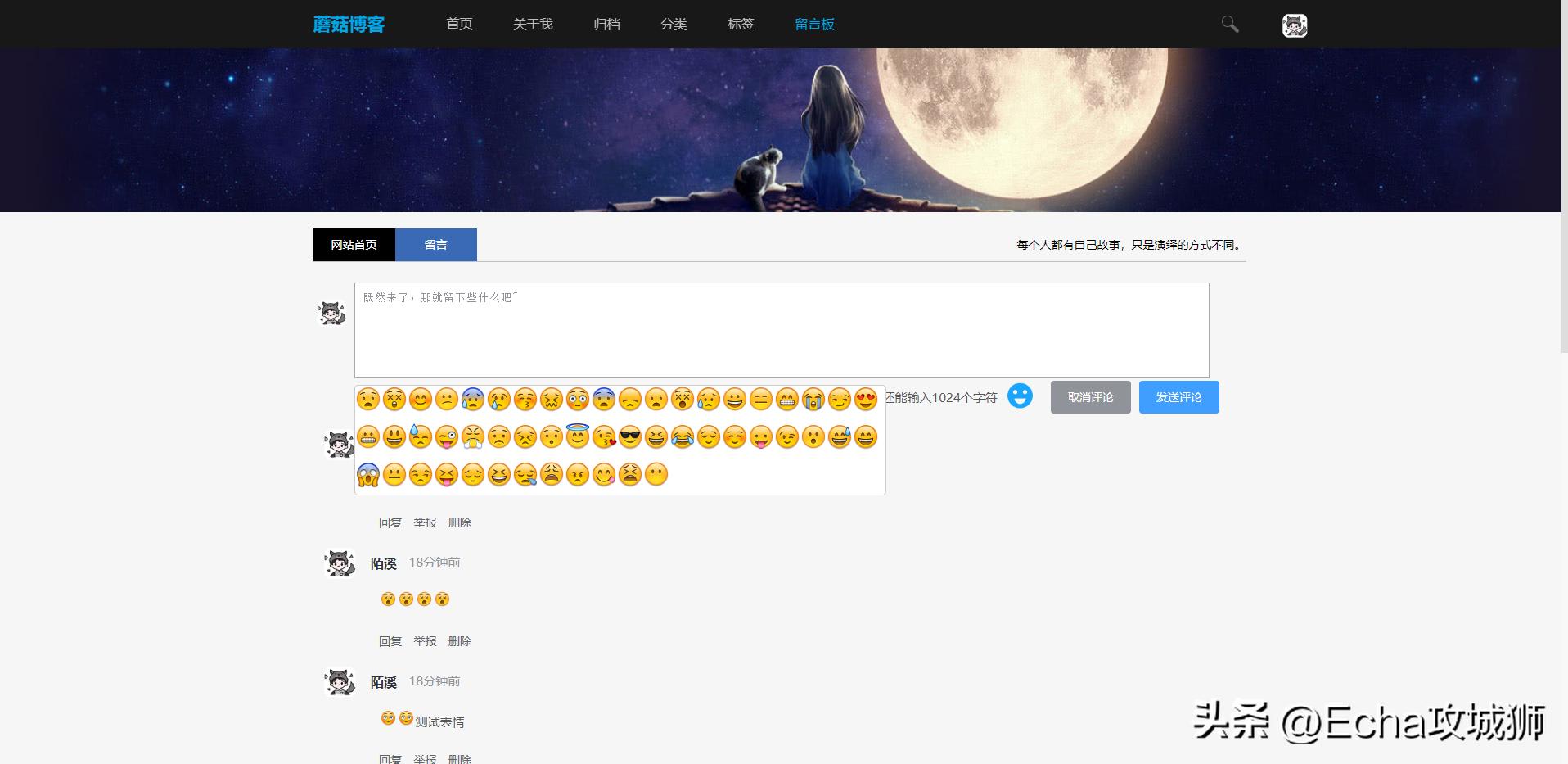
Task: Click 陌溪's avatar next to the comment
Action: (339, 563)
